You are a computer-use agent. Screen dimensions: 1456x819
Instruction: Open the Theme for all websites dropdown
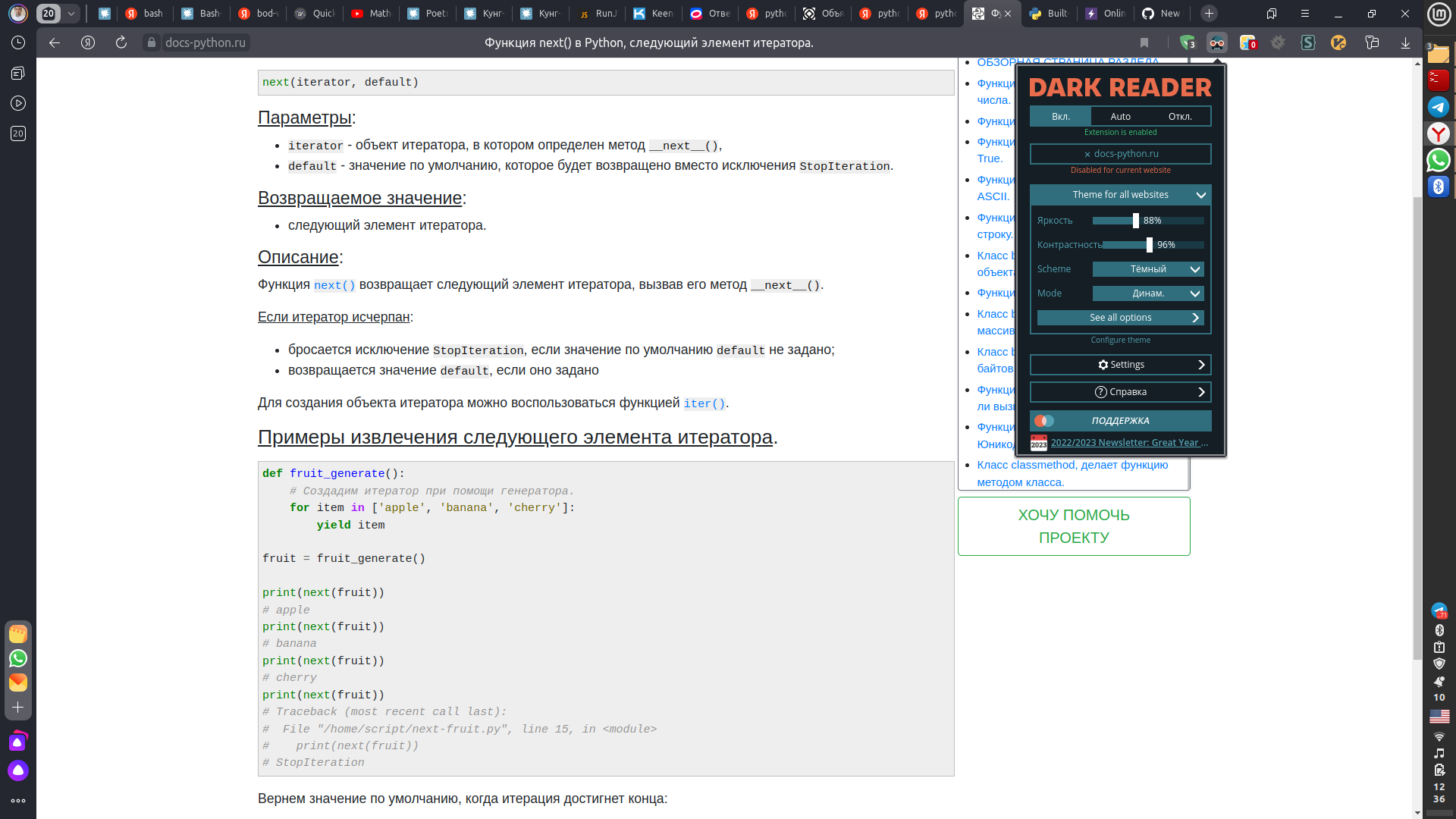[x=1120, y=195]
